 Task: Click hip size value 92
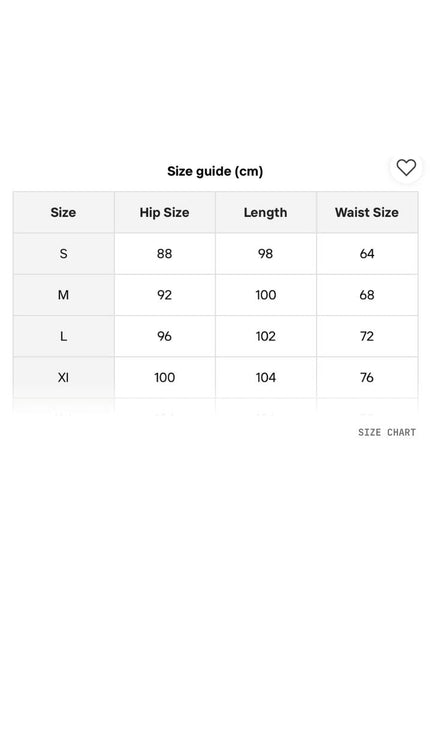(x=164, y=295)
